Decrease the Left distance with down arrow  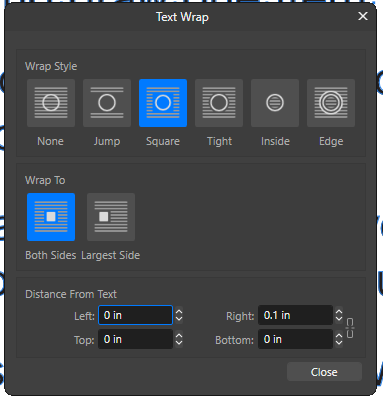tap(179, 319)
